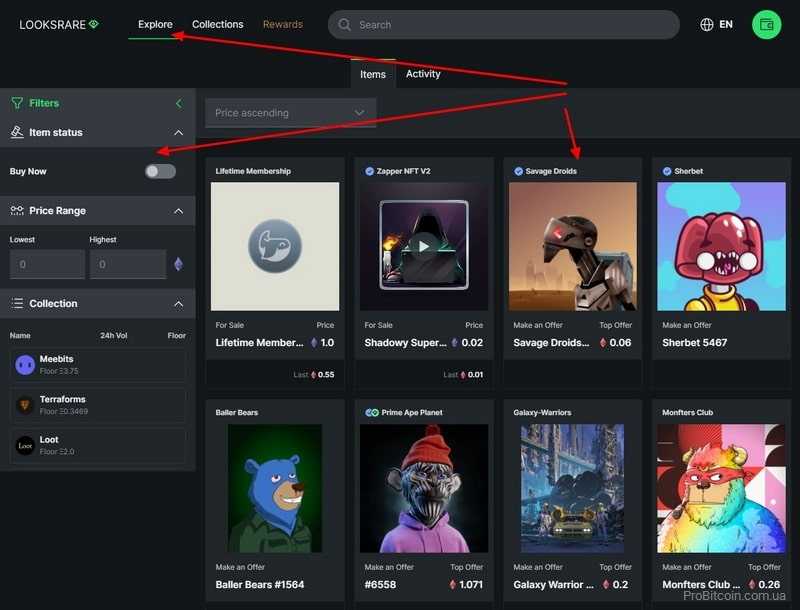Open the Lifetime Membership thumbnail
Viewport: 800px width, 610px height.
click(x=275, y=246)
